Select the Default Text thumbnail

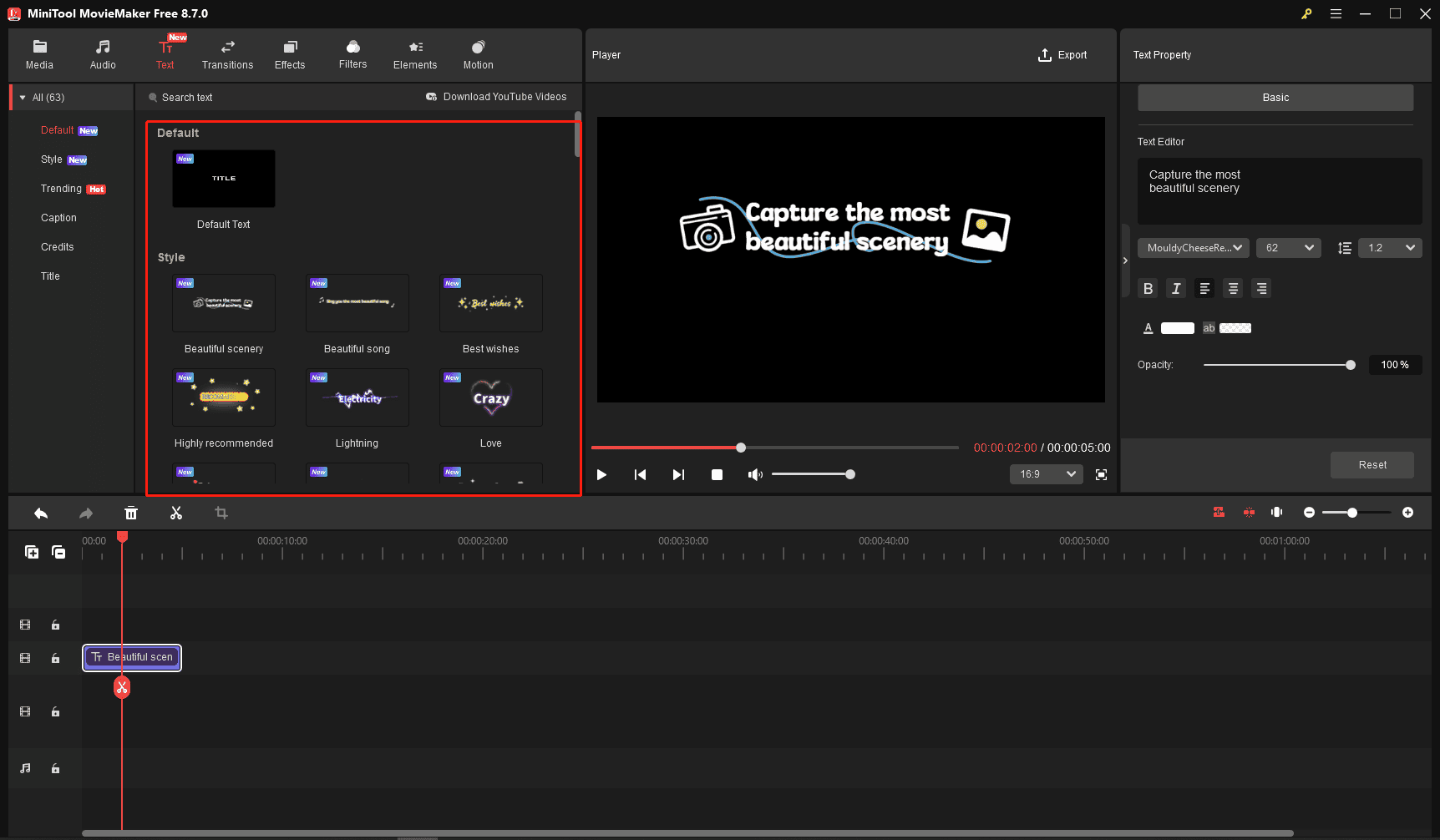(224, 179)
